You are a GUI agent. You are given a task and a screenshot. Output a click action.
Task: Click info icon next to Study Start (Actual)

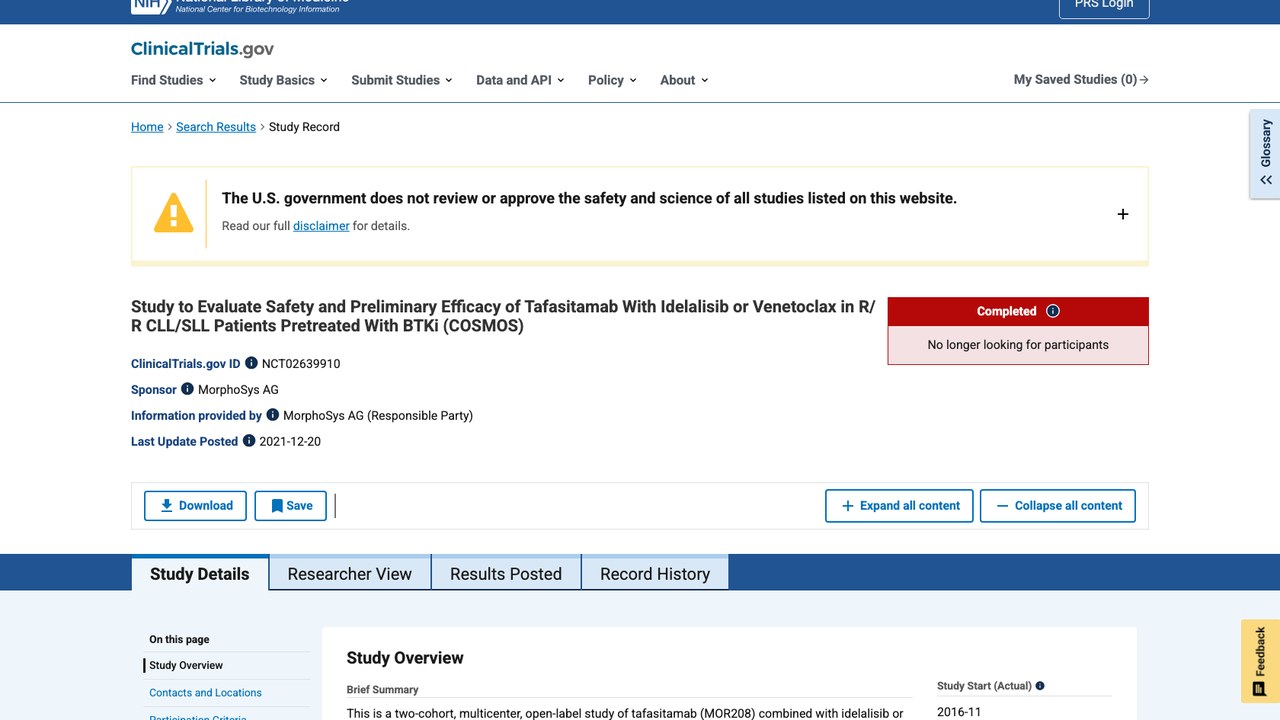[1040, 686]
